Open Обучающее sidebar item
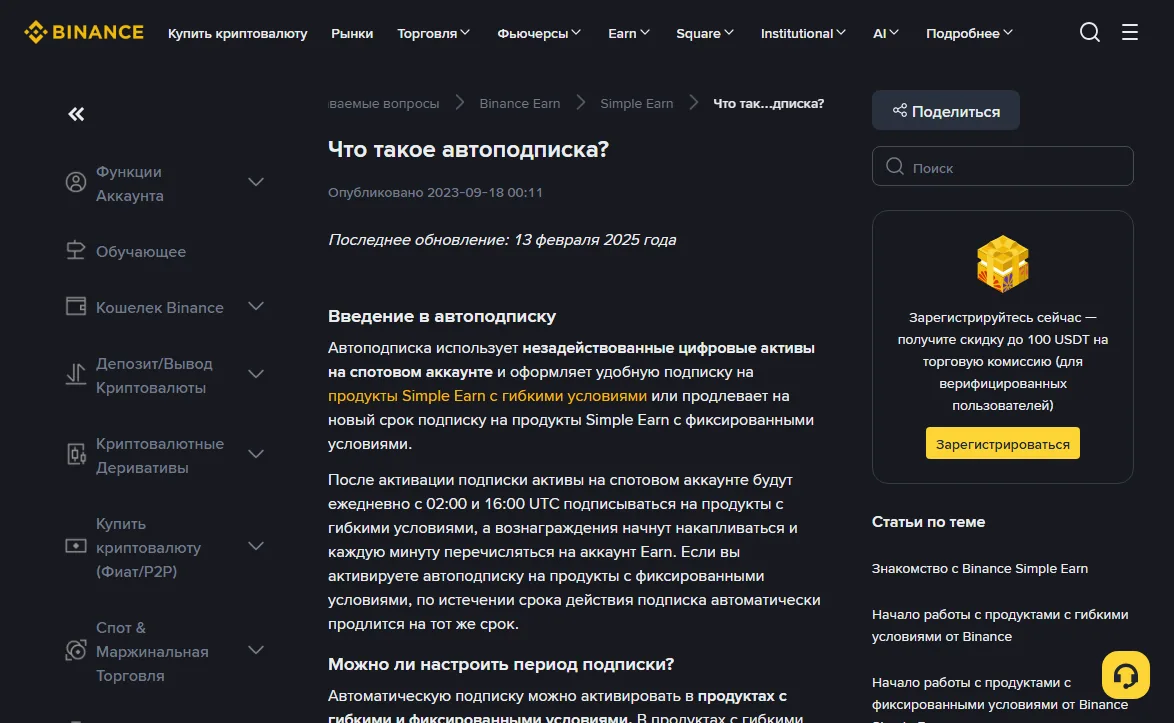This screenshot has width=1174, height=723. pos(141,251)
